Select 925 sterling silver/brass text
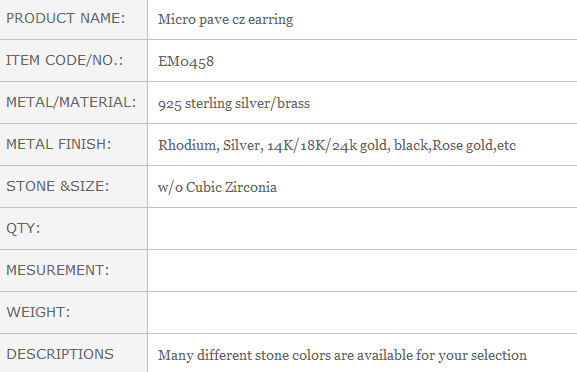The image size is (577, 372). pyautogui.click(x=234, y=103)
